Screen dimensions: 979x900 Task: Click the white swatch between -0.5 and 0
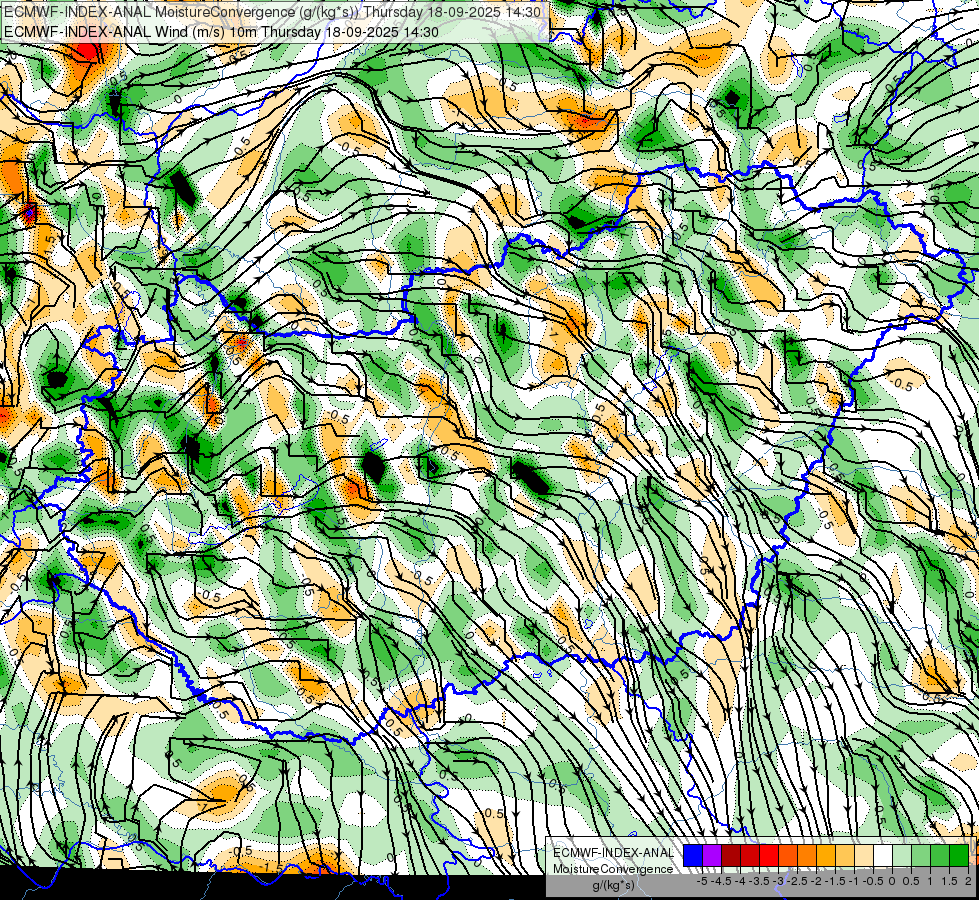pos(883,856)
